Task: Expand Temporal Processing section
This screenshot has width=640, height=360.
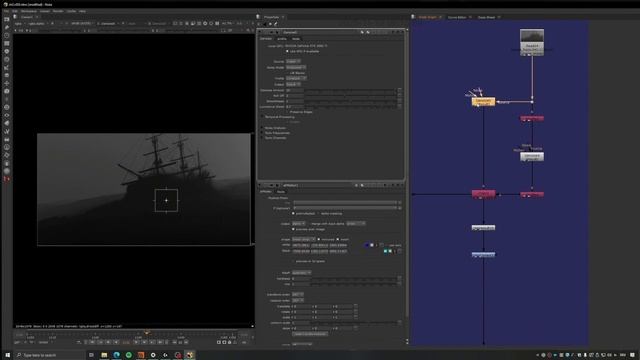Action: 262,117
